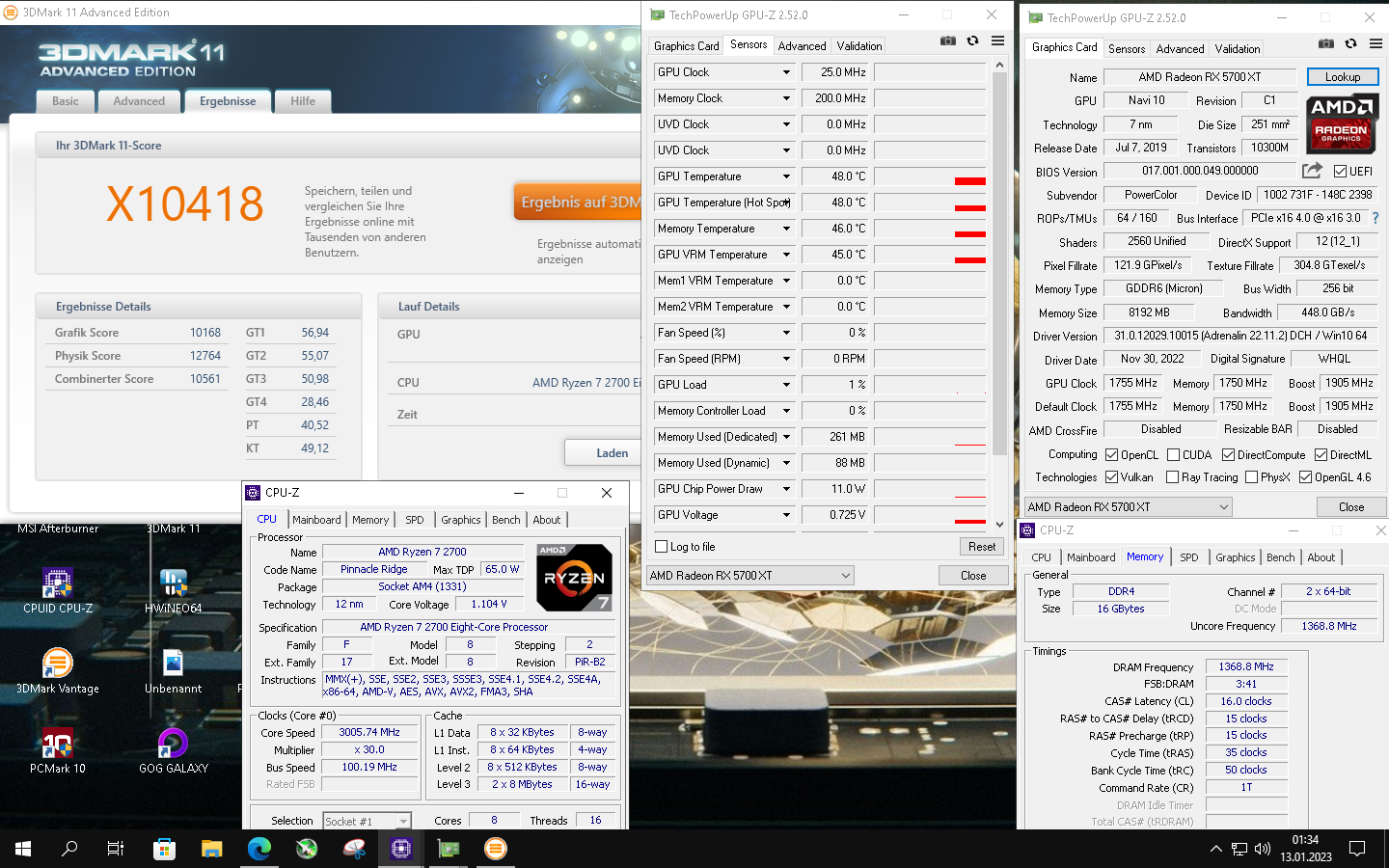Click the GPU name field AMD Radeon RX 5700 XT
Screen dimensions: 1389x868
coord(1199,77)
